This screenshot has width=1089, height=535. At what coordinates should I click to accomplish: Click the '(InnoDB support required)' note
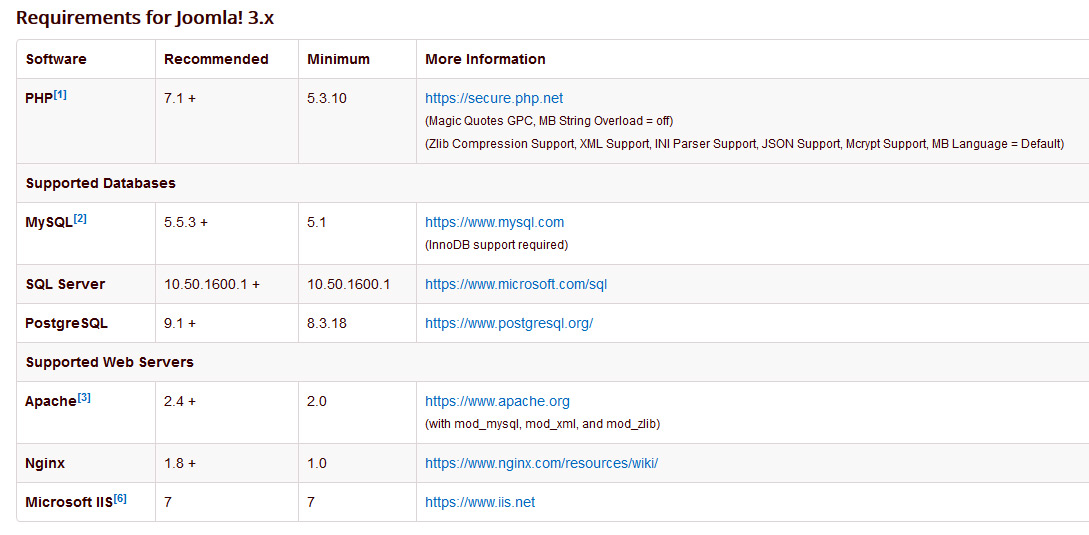497,245
